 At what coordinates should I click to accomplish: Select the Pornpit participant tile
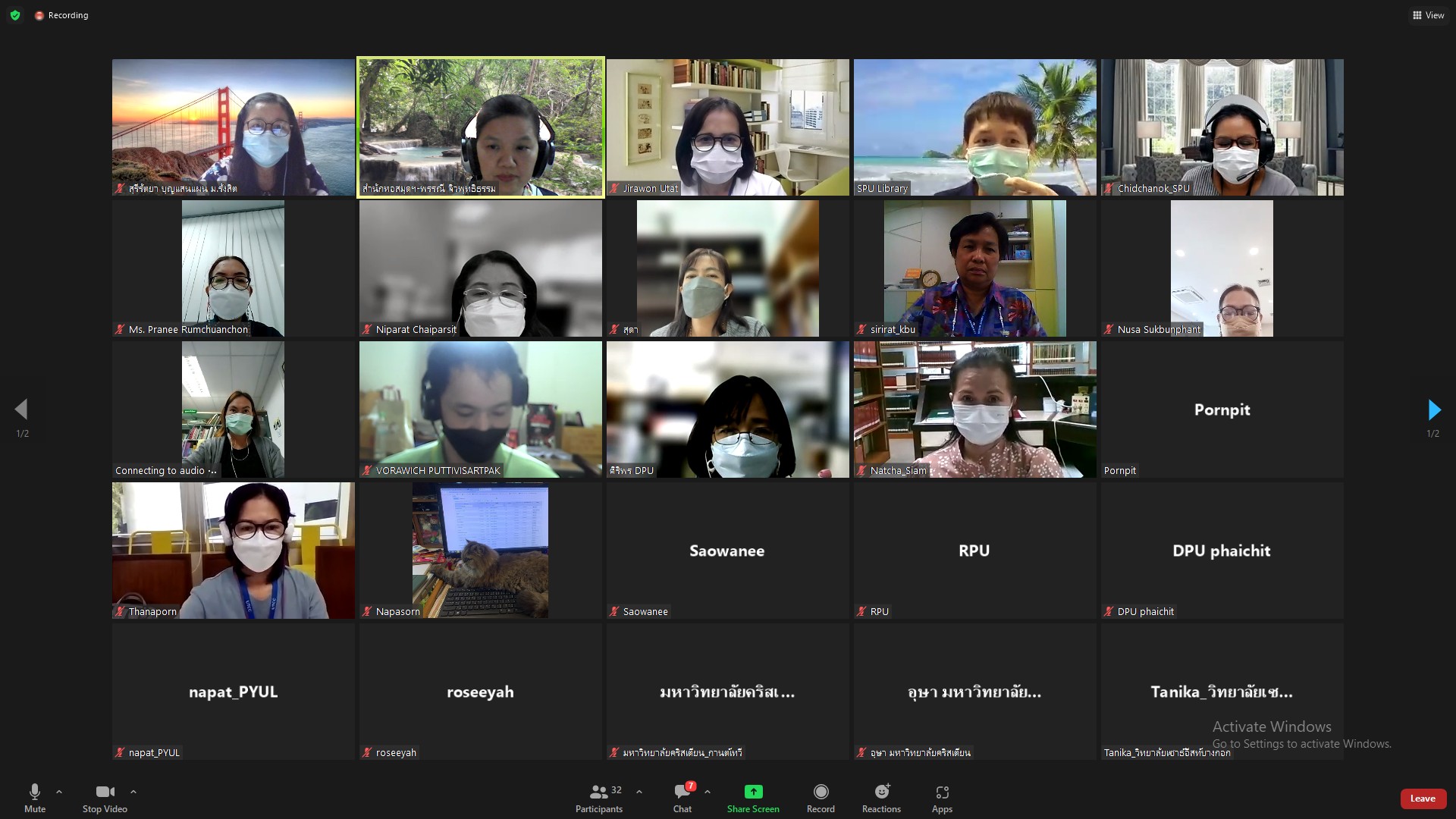tap(1222, 409)
